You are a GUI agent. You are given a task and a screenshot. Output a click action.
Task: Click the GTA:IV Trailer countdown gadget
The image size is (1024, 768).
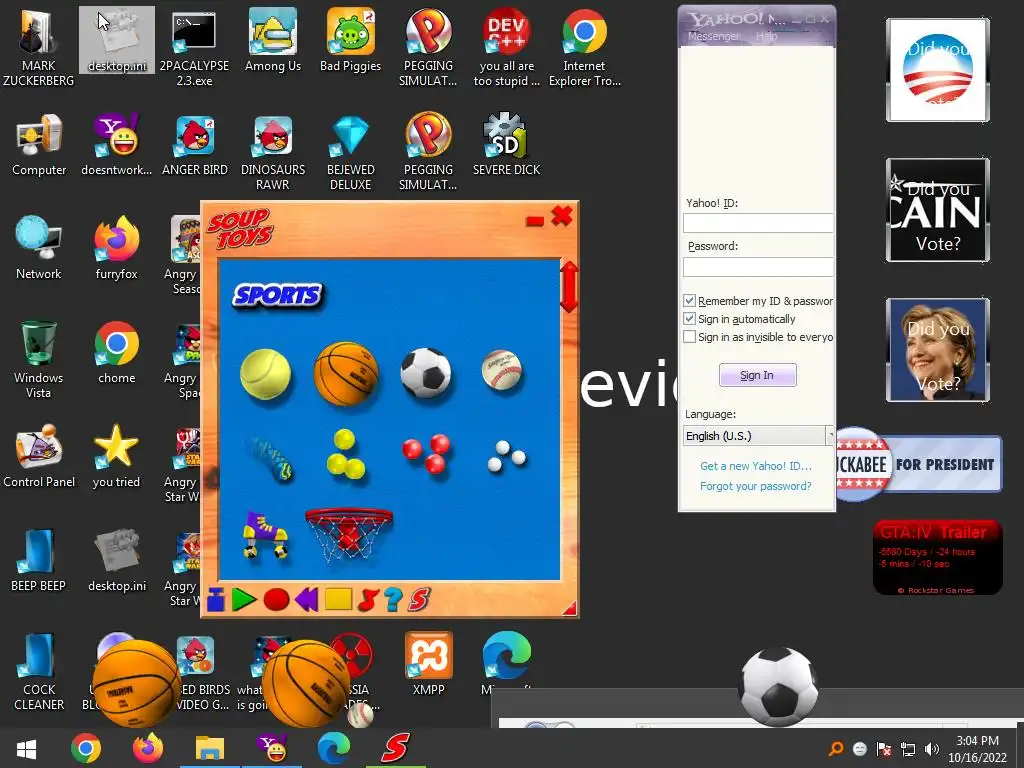(x=938, y=557)
